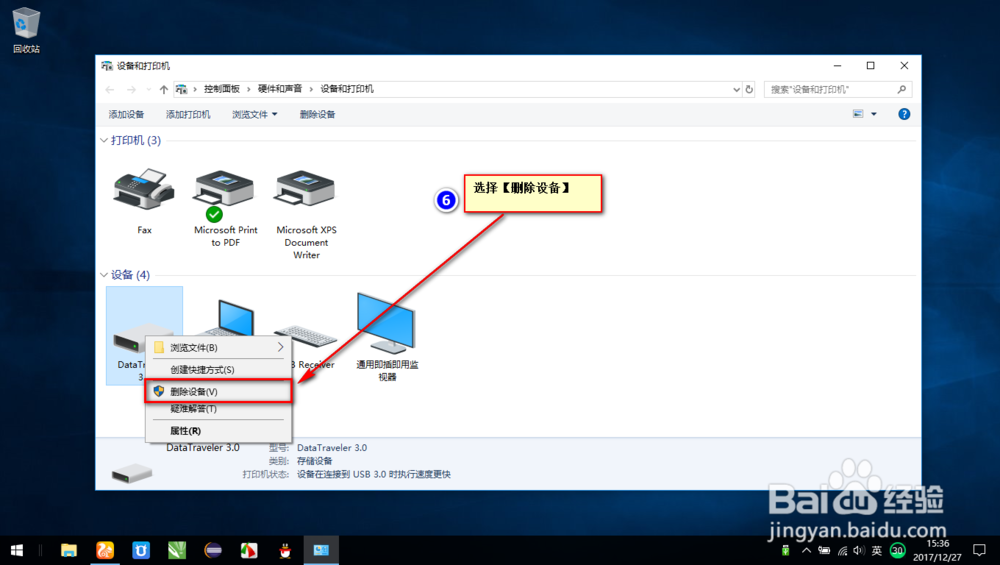The width and height of the screenshot is (1000, 565).
Task: Click the back navigation arrow
Action: (110, 89)
